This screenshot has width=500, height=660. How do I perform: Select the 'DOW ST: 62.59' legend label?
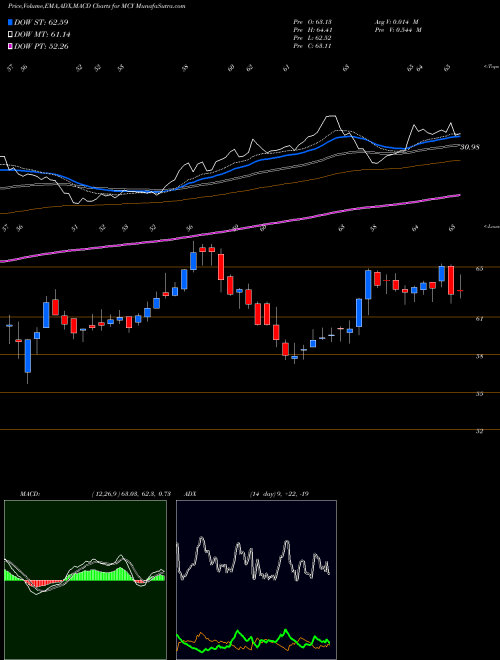tap(41, 22)
